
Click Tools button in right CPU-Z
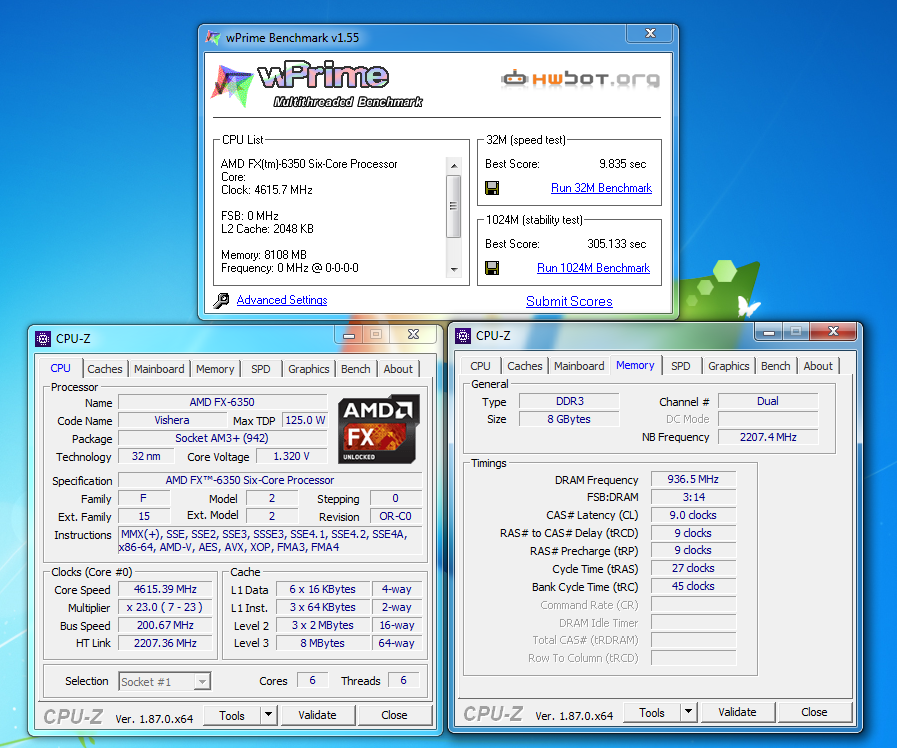click(652, 713)
